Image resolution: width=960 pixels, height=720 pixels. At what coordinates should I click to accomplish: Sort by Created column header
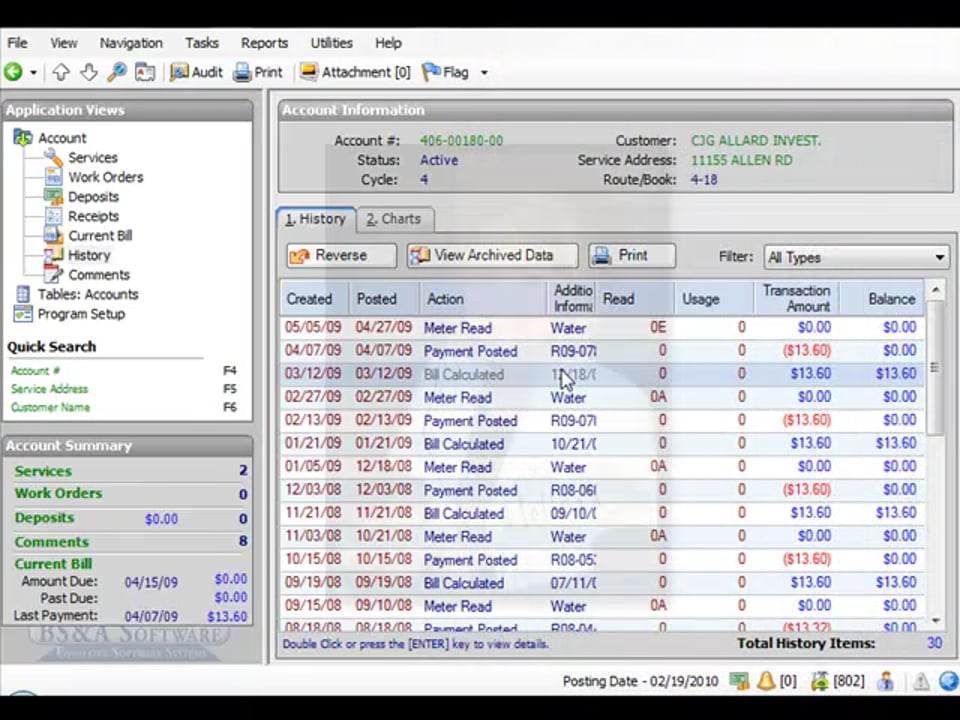pos(315,299)
